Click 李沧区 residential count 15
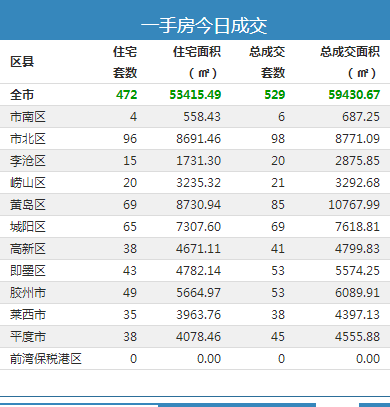 tap(130, 161)
